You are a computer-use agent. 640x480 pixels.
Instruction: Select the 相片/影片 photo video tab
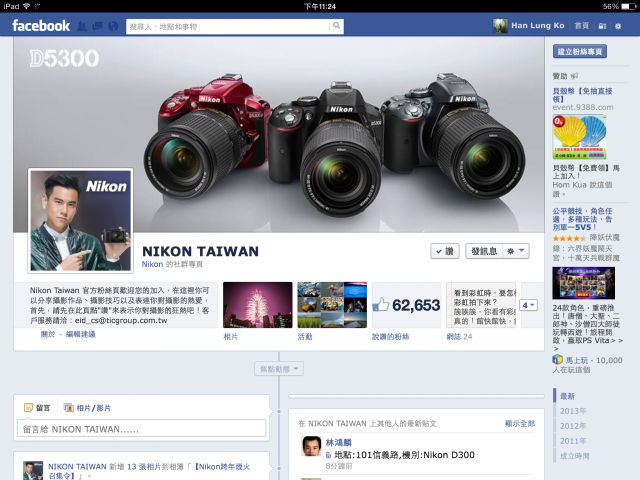click(x=87, y=408)
